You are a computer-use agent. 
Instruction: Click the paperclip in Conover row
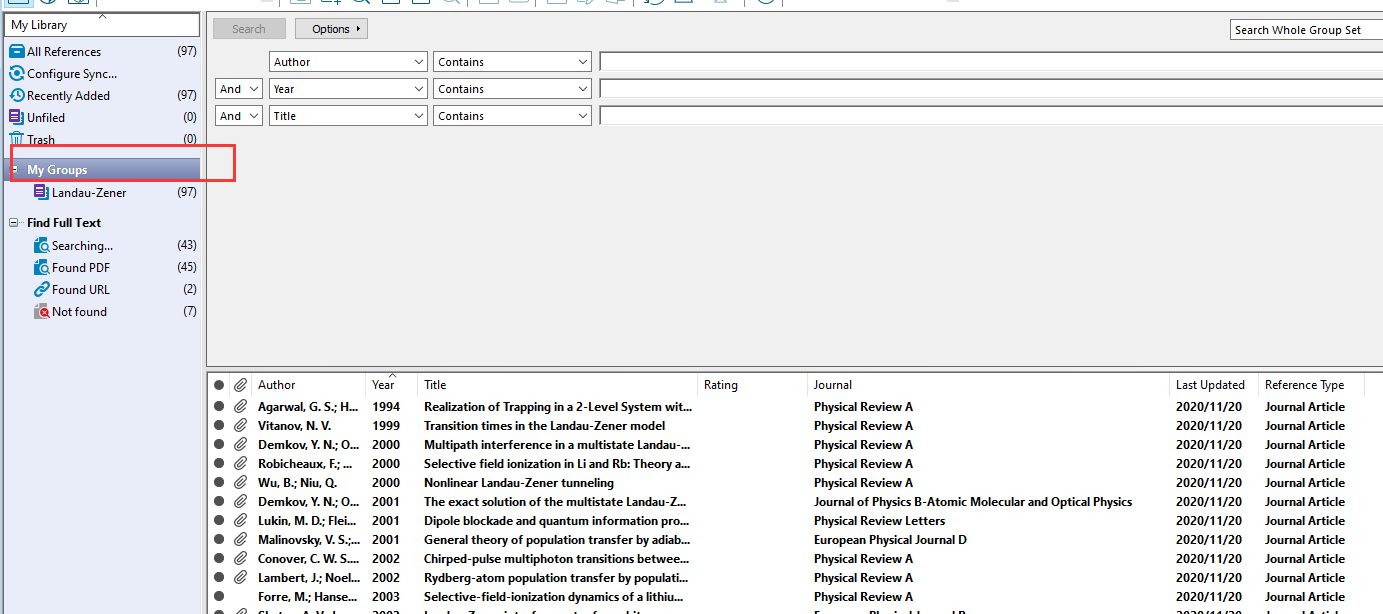[240, 559]
